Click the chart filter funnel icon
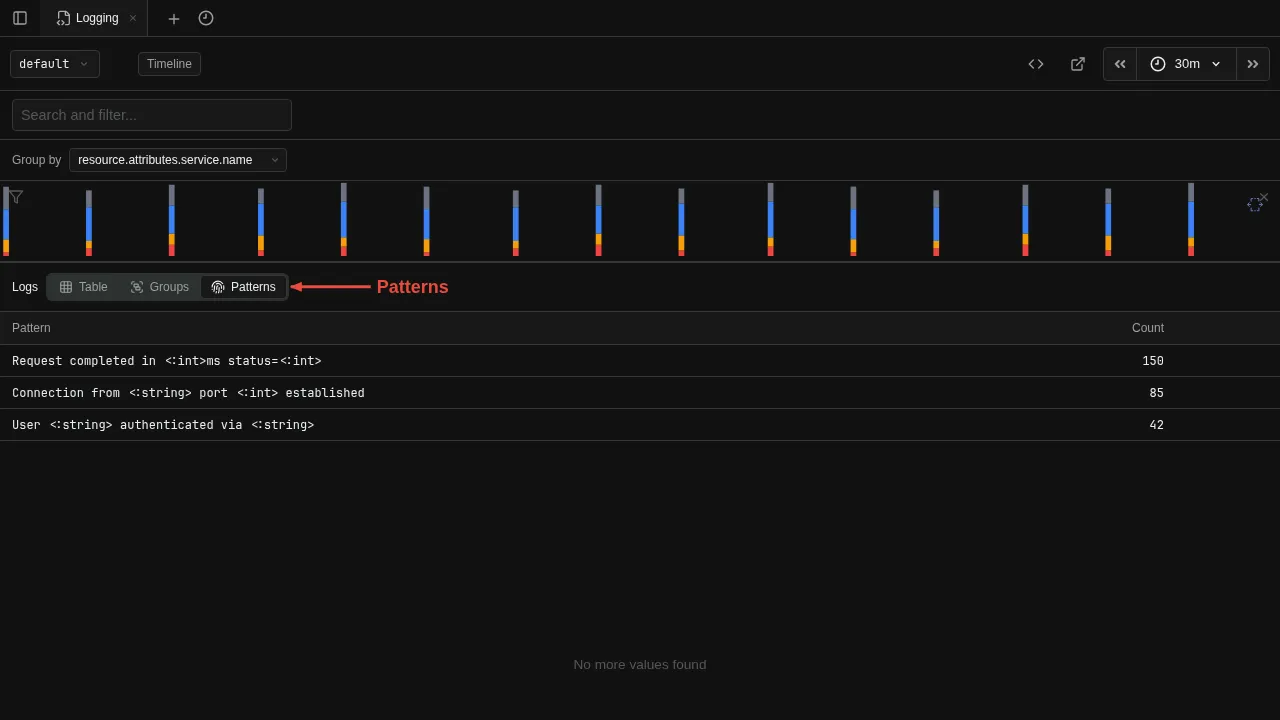 16,197
